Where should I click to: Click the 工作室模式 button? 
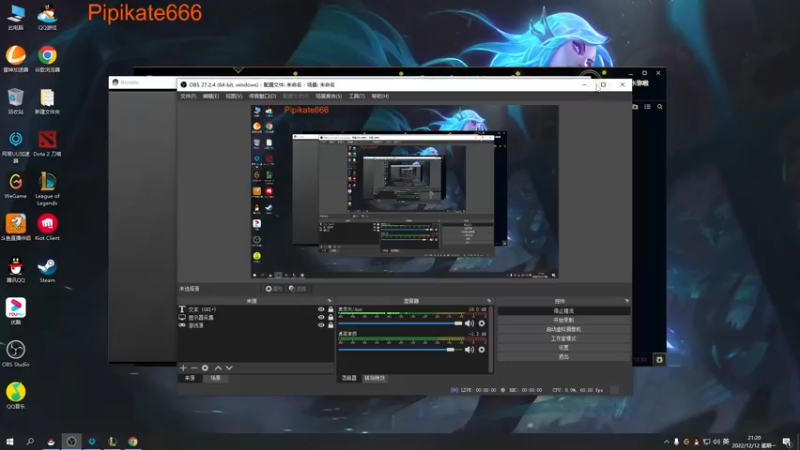pyautogui.click(x=563, y=338)
